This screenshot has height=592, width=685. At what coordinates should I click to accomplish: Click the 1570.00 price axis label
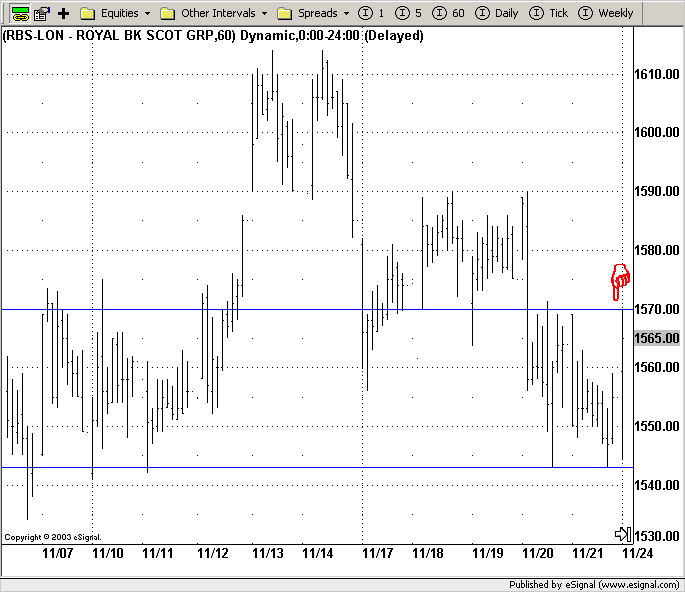[x=657, y=309]
